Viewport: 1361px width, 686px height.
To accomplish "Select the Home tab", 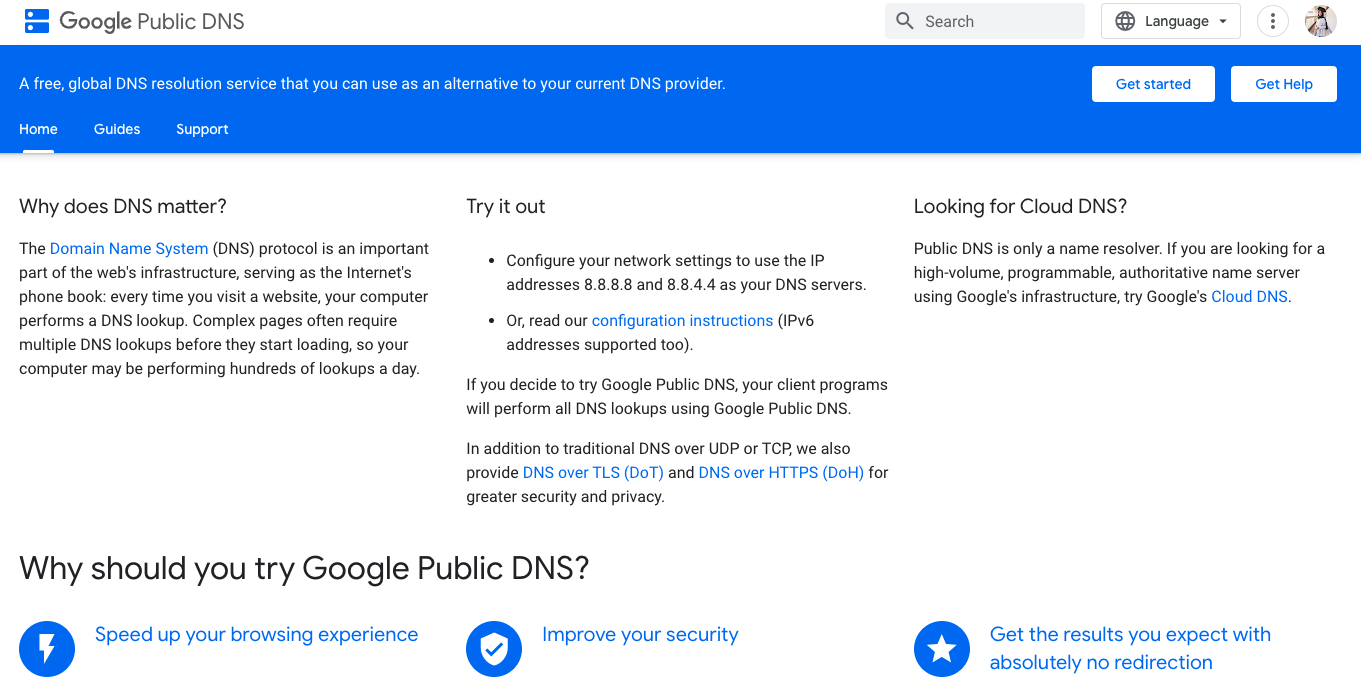I will click(38, 129).
